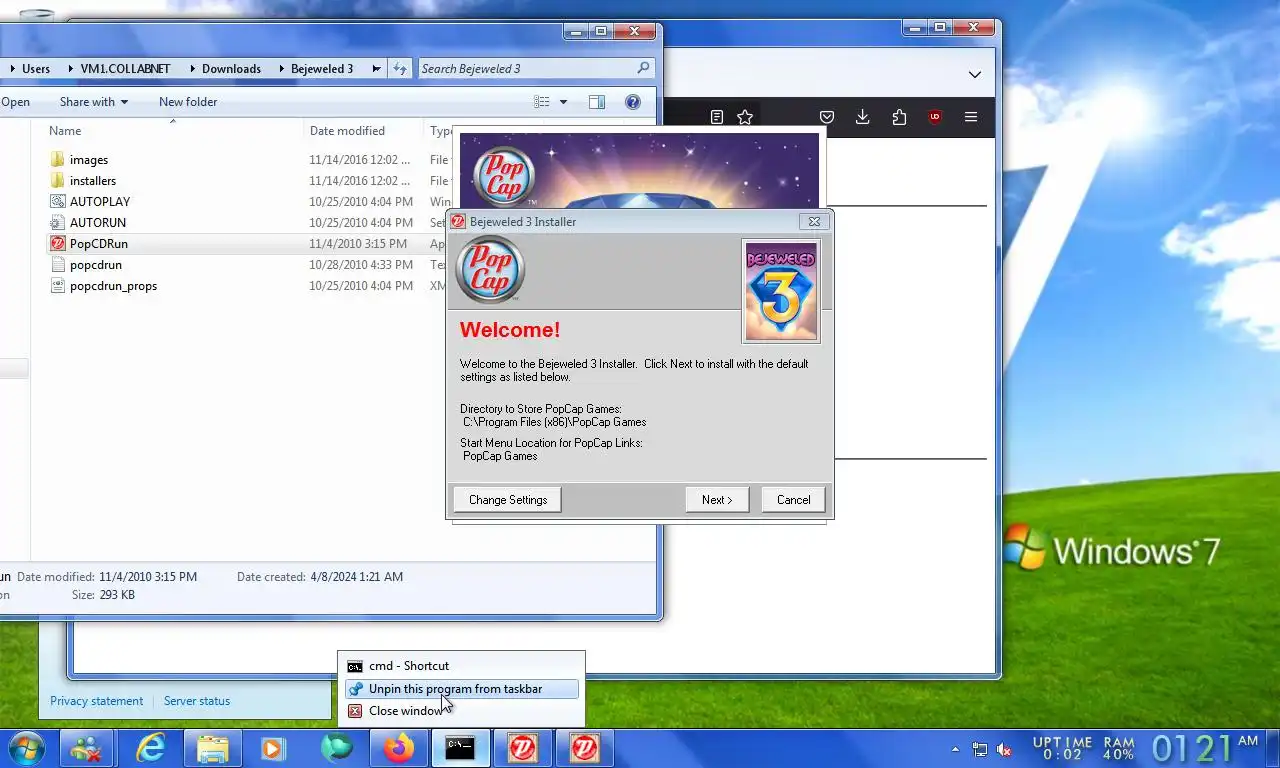Cancel the Bejeweled 3 installation
This screenshot has height=768, width=1280.
click(794, 500)
